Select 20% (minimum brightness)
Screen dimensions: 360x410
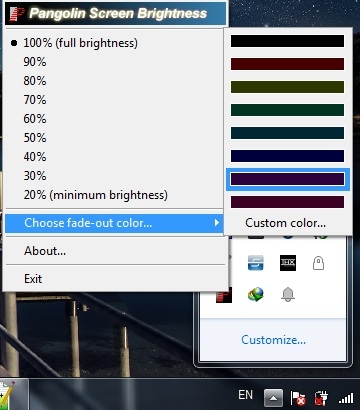[114, 195]
